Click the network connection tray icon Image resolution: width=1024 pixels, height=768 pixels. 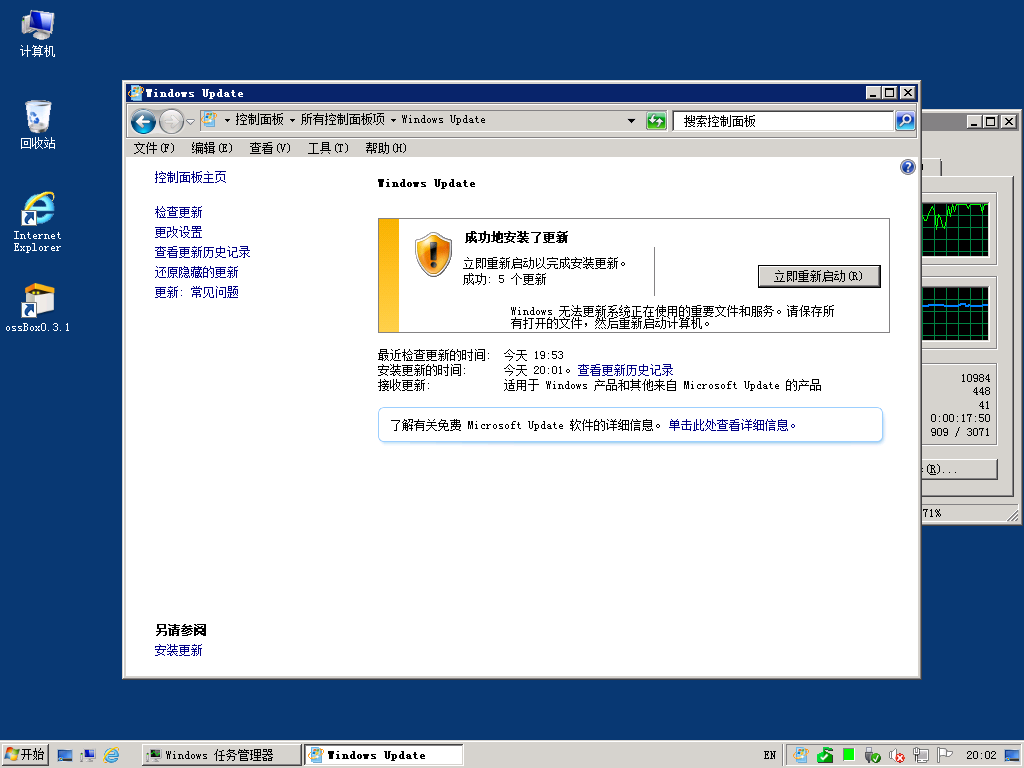pos(921,756)
